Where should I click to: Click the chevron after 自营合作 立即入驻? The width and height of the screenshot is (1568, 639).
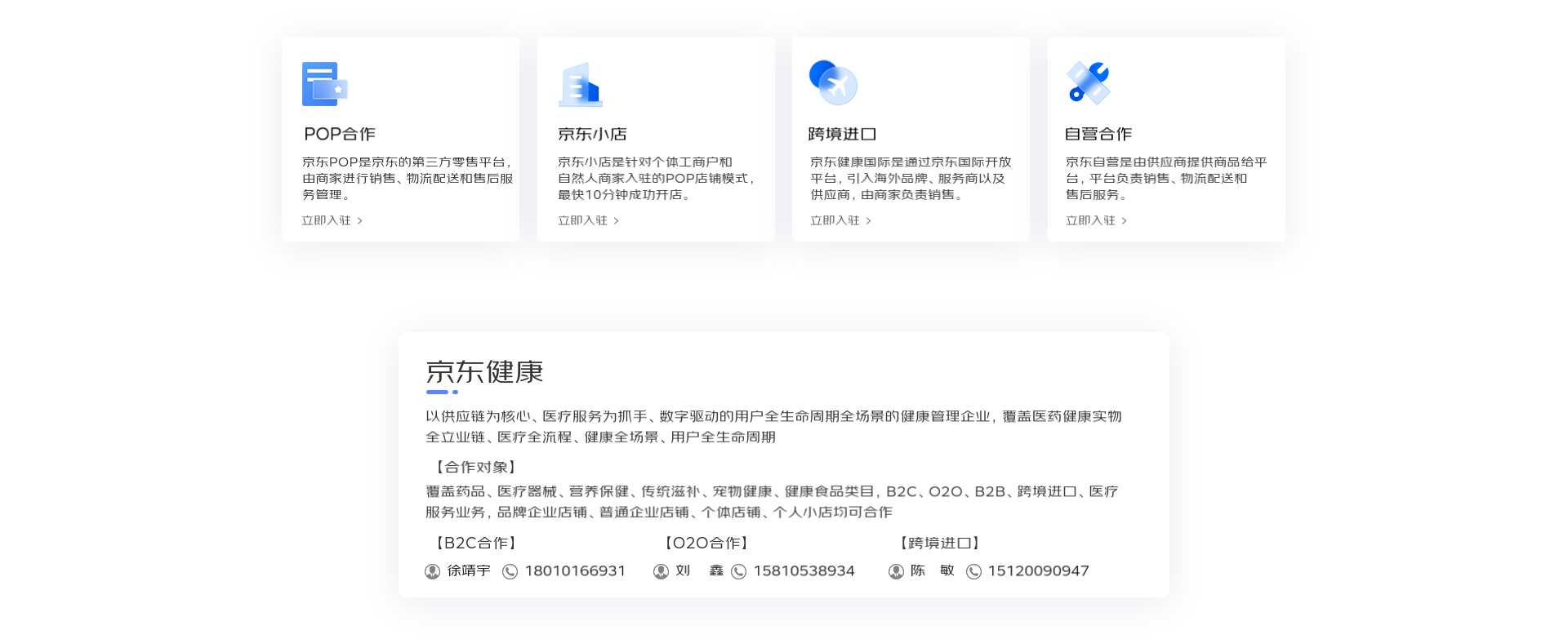(x=1124, y=220)
